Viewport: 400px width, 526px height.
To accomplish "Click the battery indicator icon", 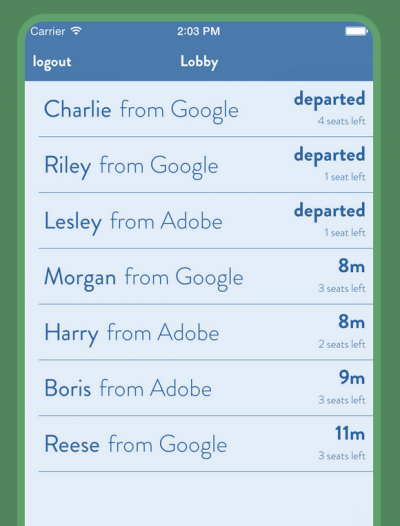I will click(357, 32).
